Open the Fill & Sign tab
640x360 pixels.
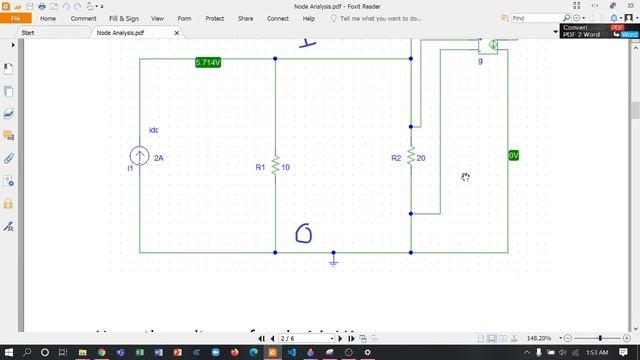point(124,18)
